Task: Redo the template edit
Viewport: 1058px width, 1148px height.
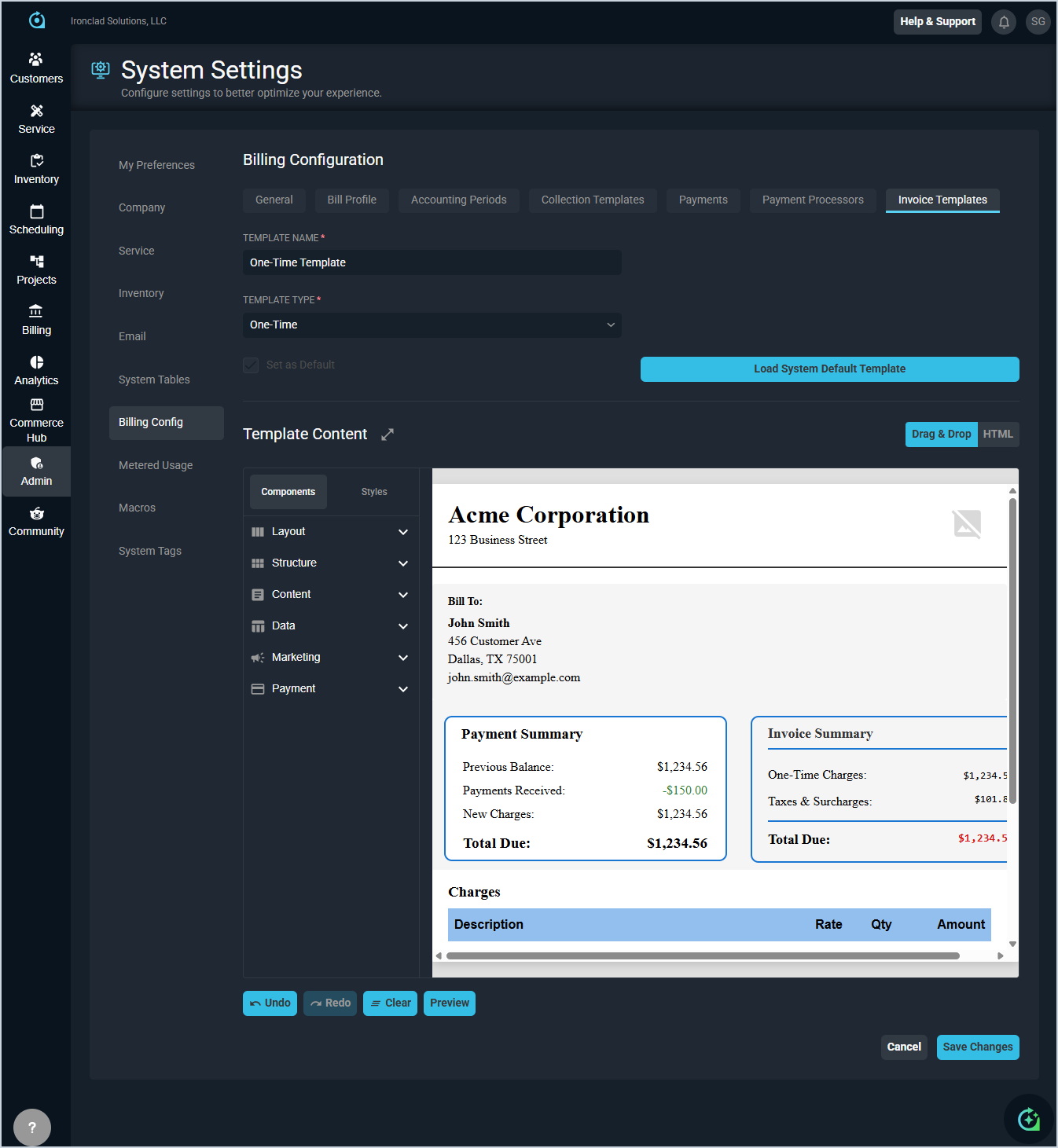Action: (x=330, y=1003)
